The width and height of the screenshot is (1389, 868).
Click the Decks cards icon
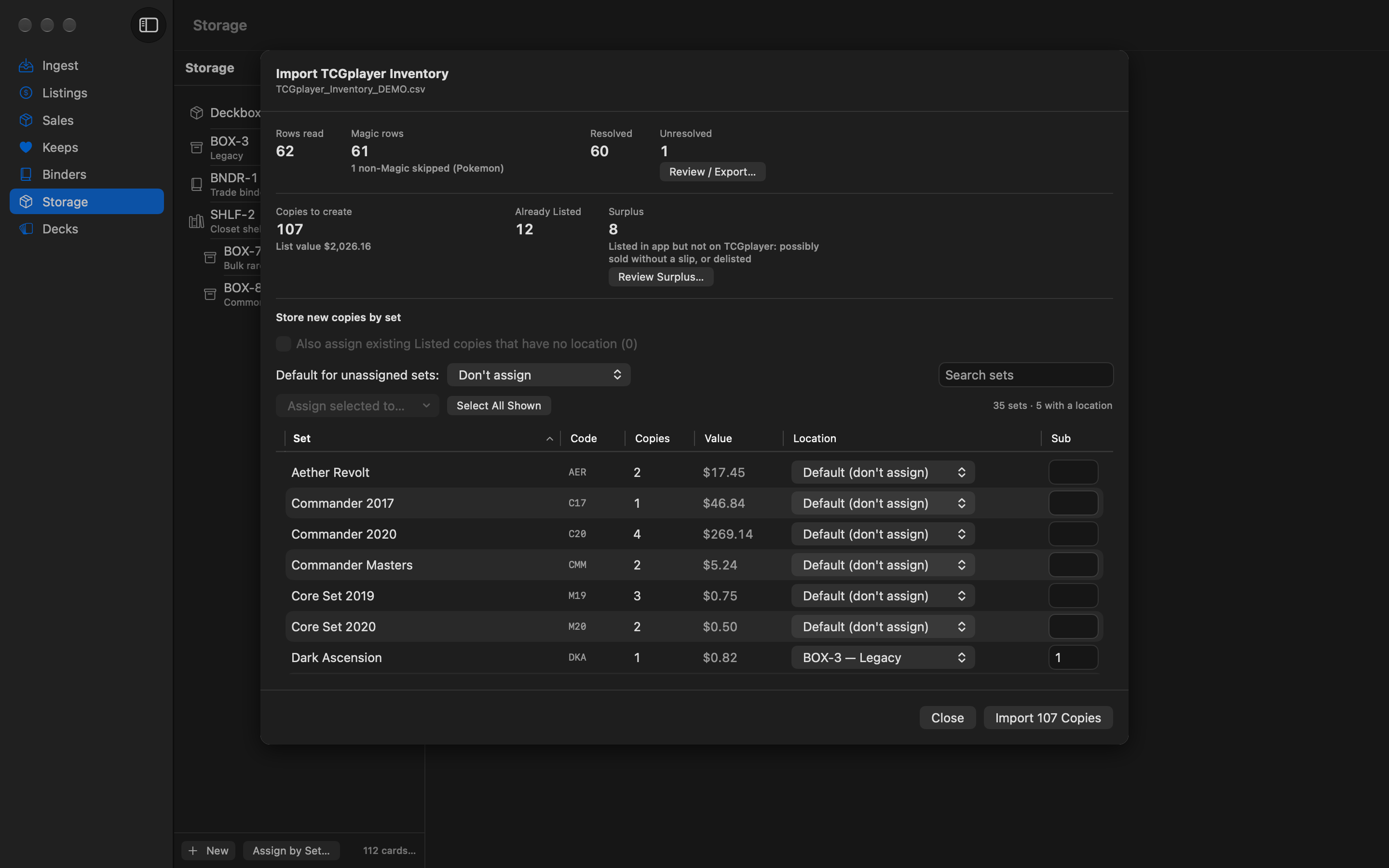point(26,229)
